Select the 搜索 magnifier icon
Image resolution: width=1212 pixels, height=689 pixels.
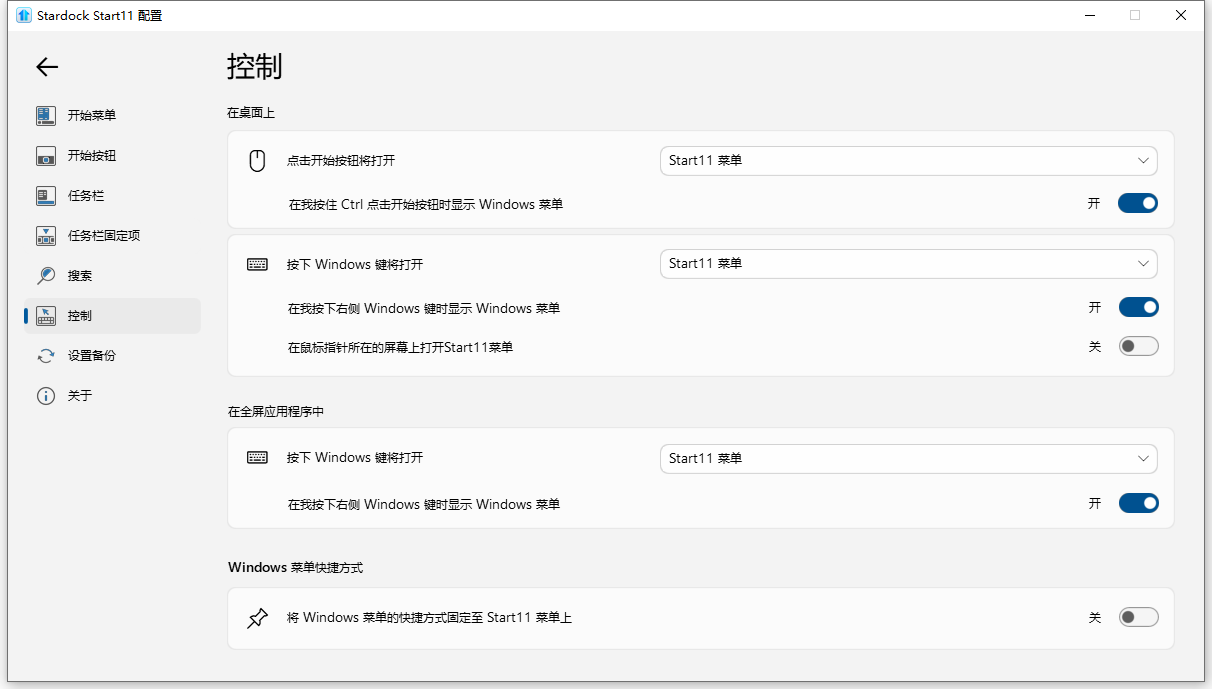click(x=46, y=275)
